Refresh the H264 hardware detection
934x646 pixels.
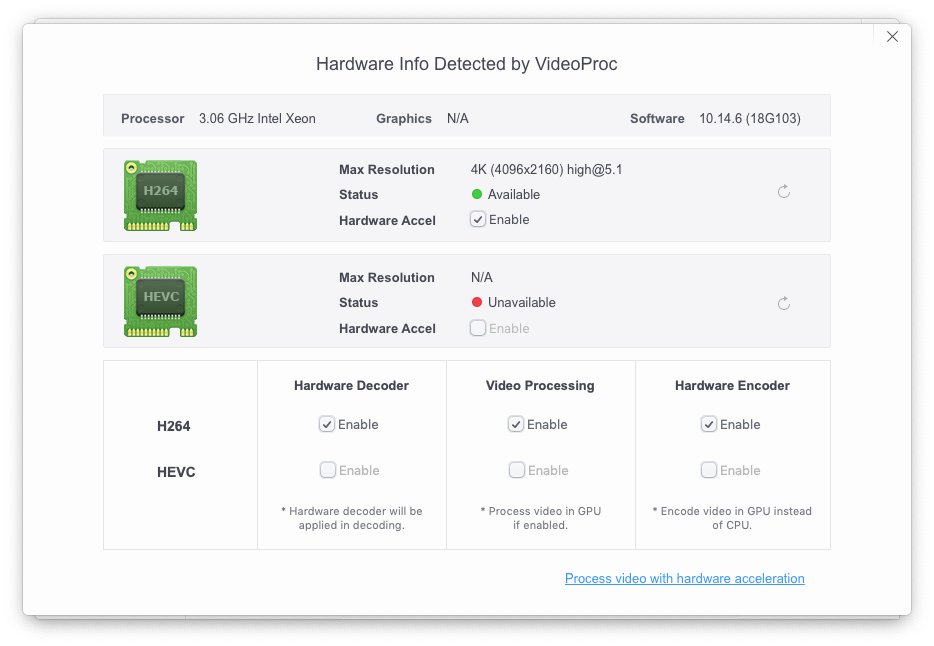pos(784,191)
